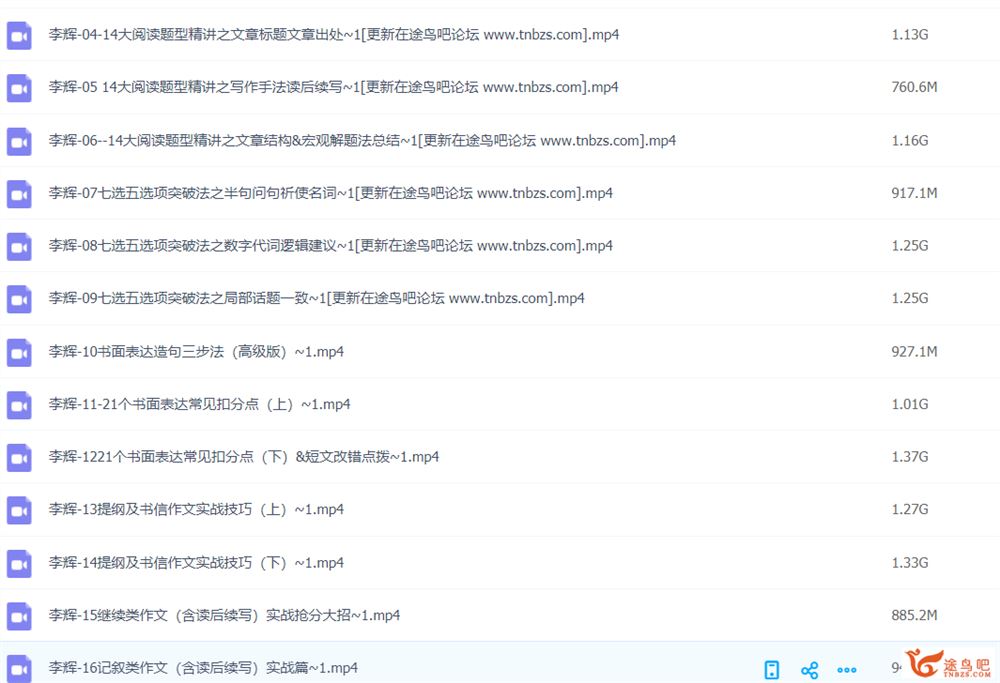Click the 917.1M file size value
Screen dimensions: 1000x683
point(914,193)
